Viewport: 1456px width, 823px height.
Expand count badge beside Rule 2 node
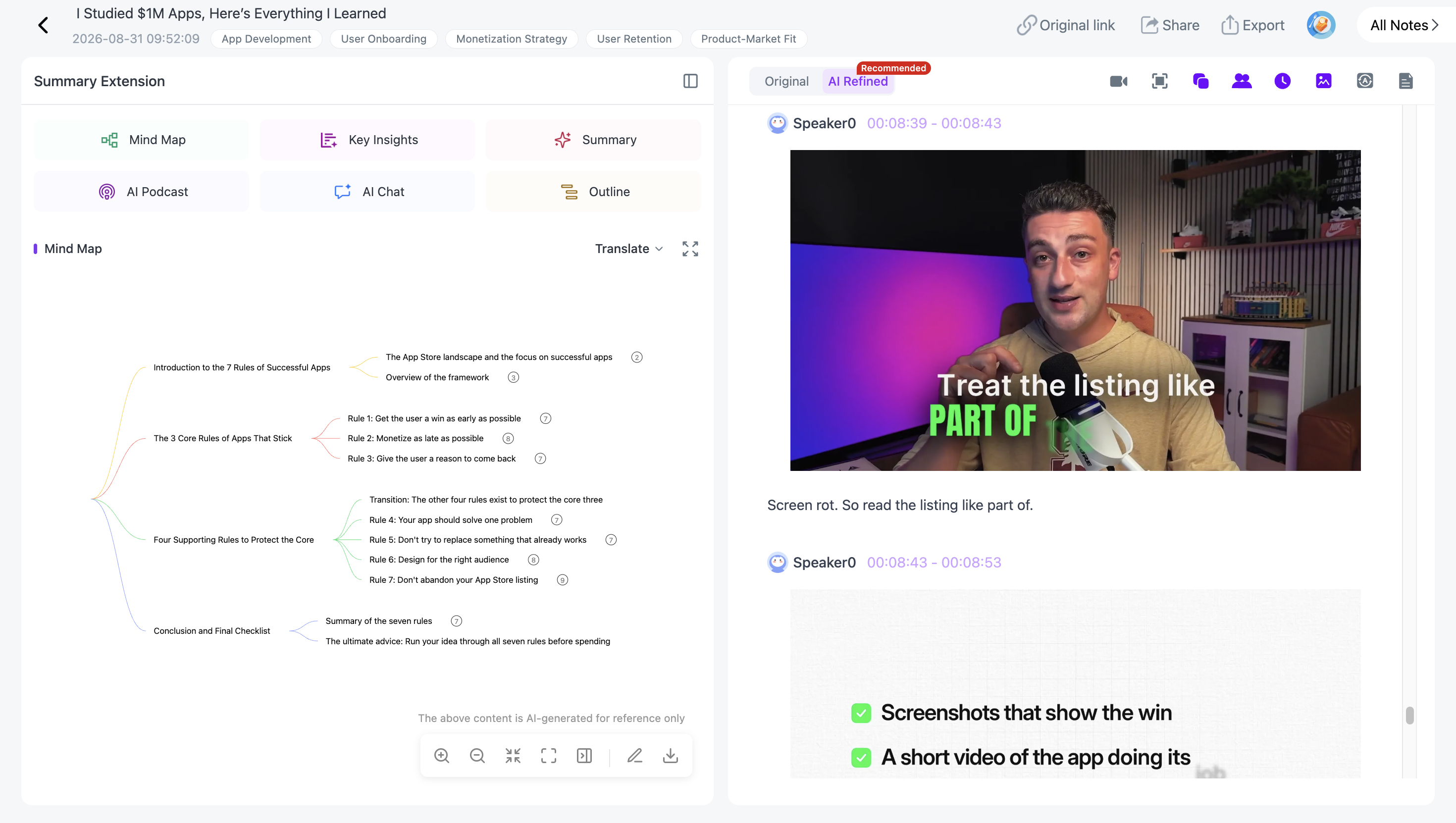pyautogui.click(x=508, y=439)
